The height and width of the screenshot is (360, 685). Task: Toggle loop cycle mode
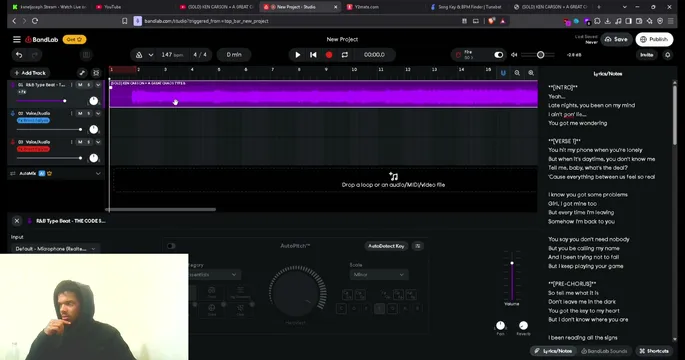[345, 55]
